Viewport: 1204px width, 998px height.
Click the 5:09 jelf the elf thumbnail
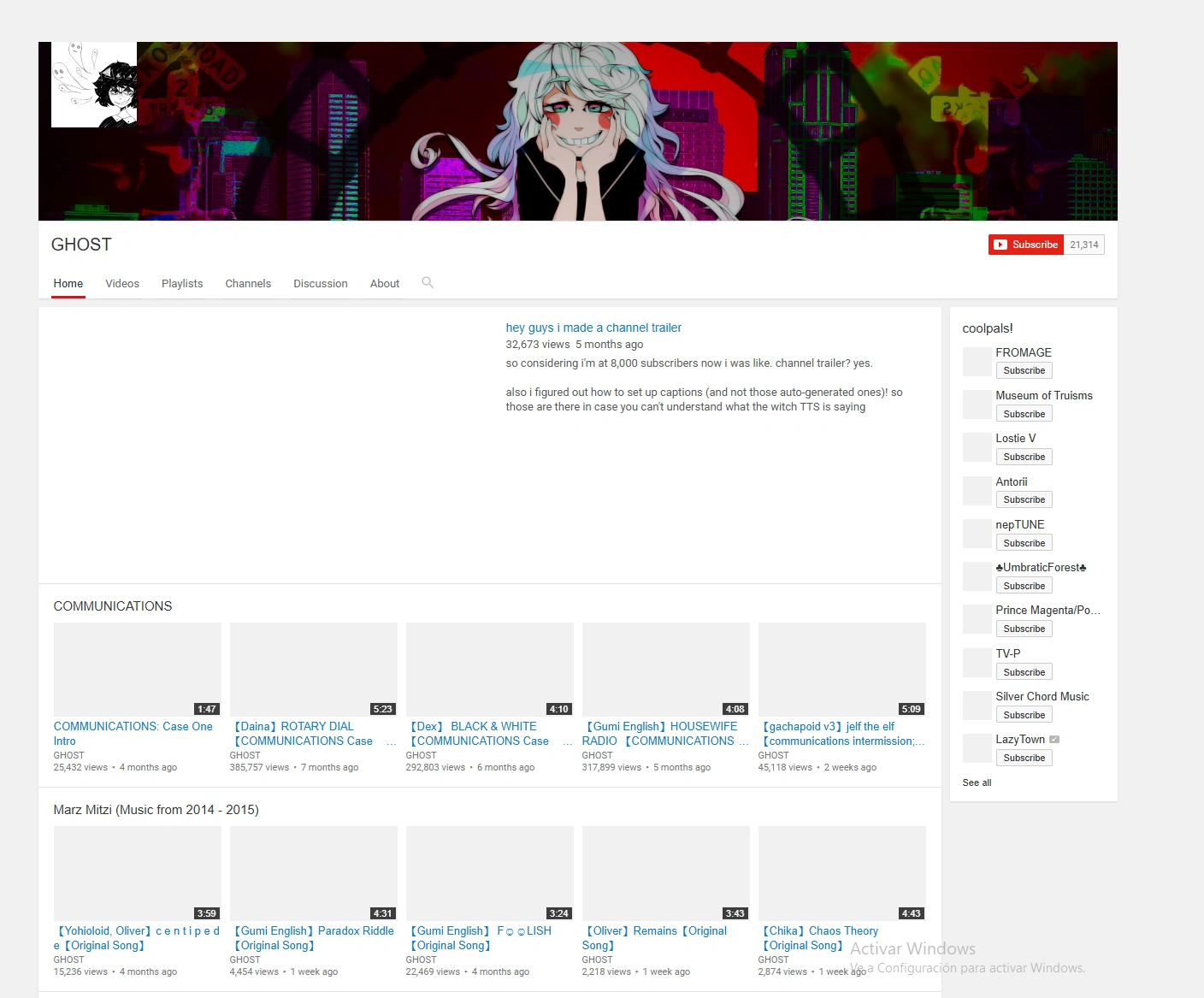pos(842,670)
